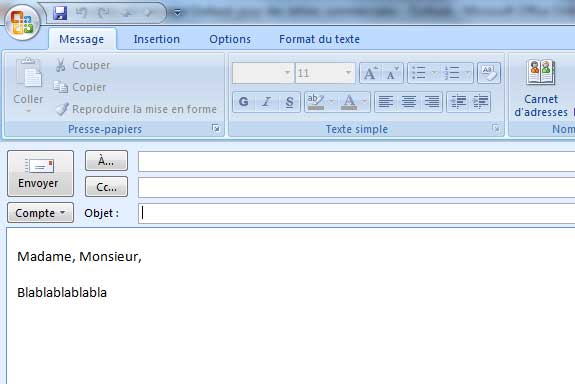Expand the Coller dropdown arrow

28,111
